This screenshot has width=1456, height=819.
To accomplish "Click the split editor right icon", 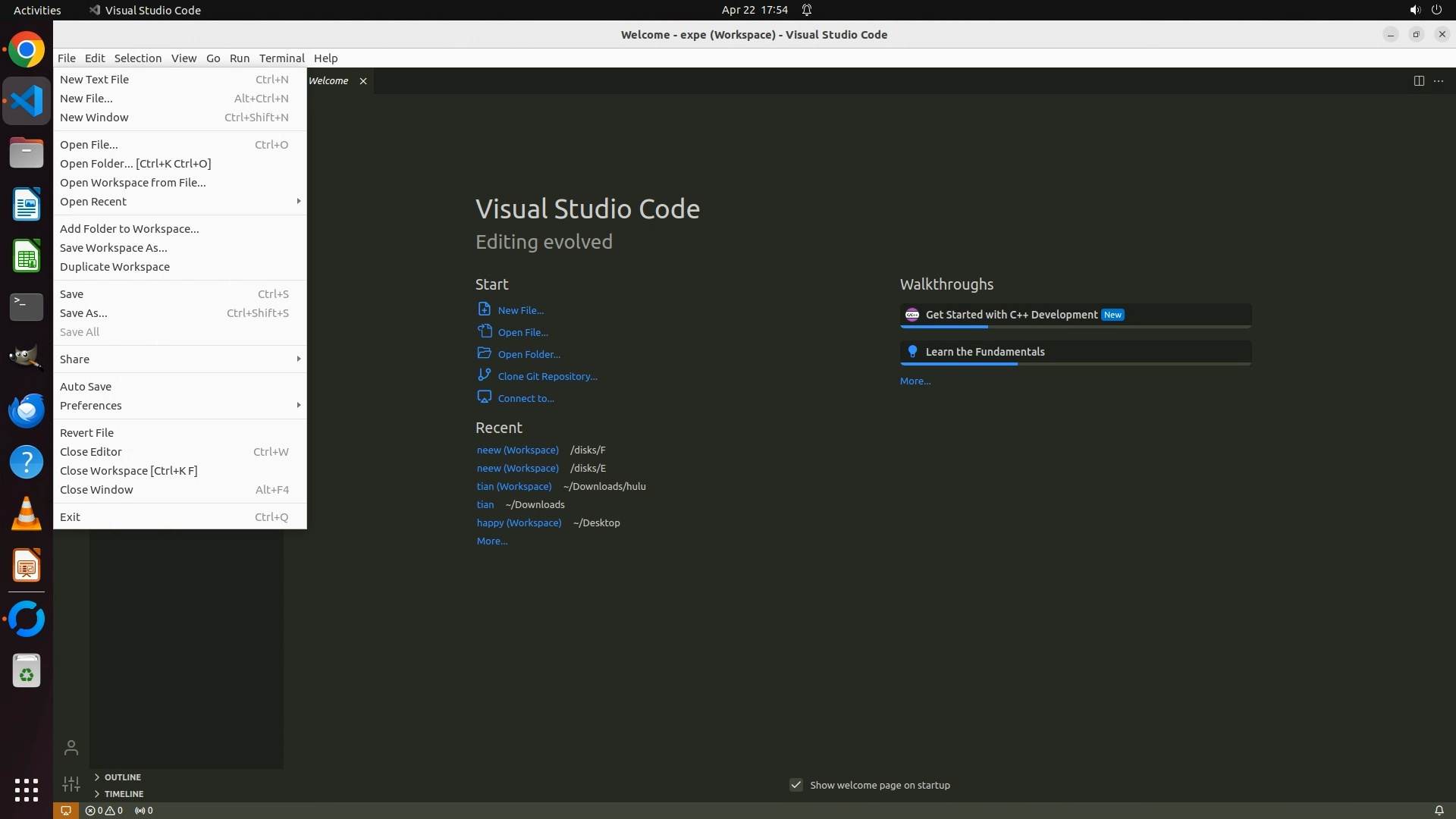I will coord(1418,81).
